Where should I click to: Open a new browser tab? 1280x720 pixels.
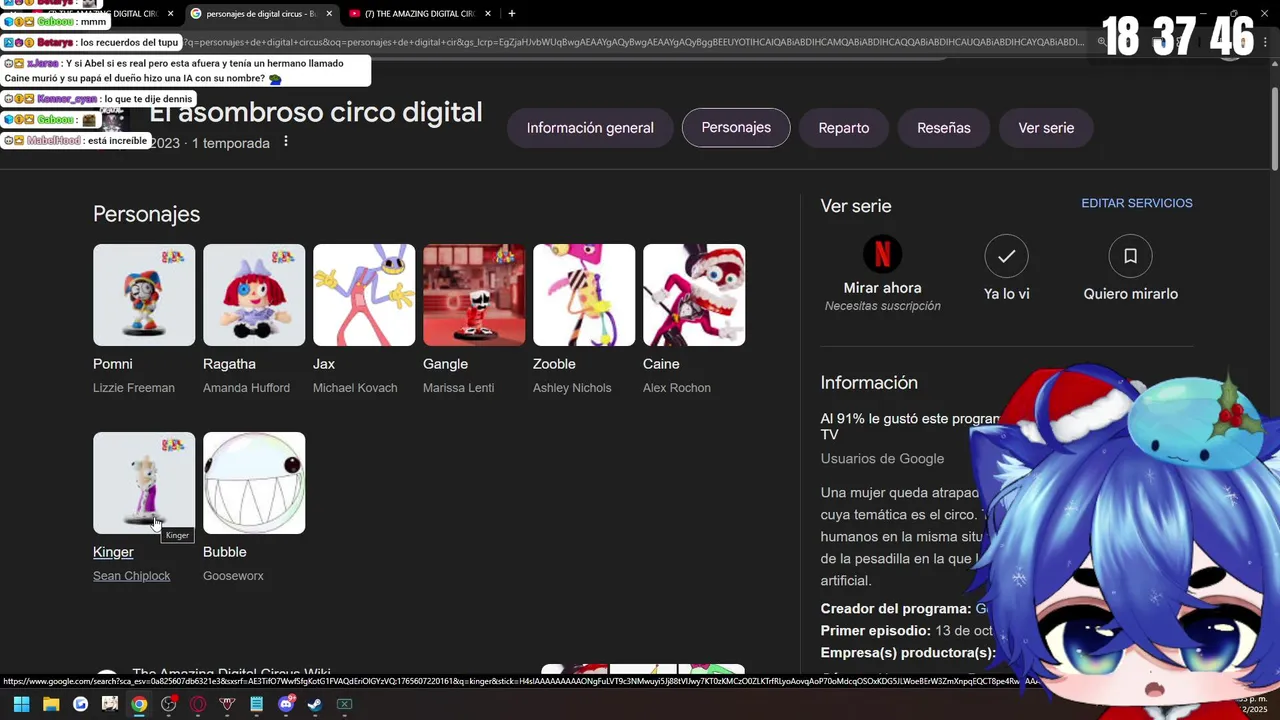click(x=512, y=14)
